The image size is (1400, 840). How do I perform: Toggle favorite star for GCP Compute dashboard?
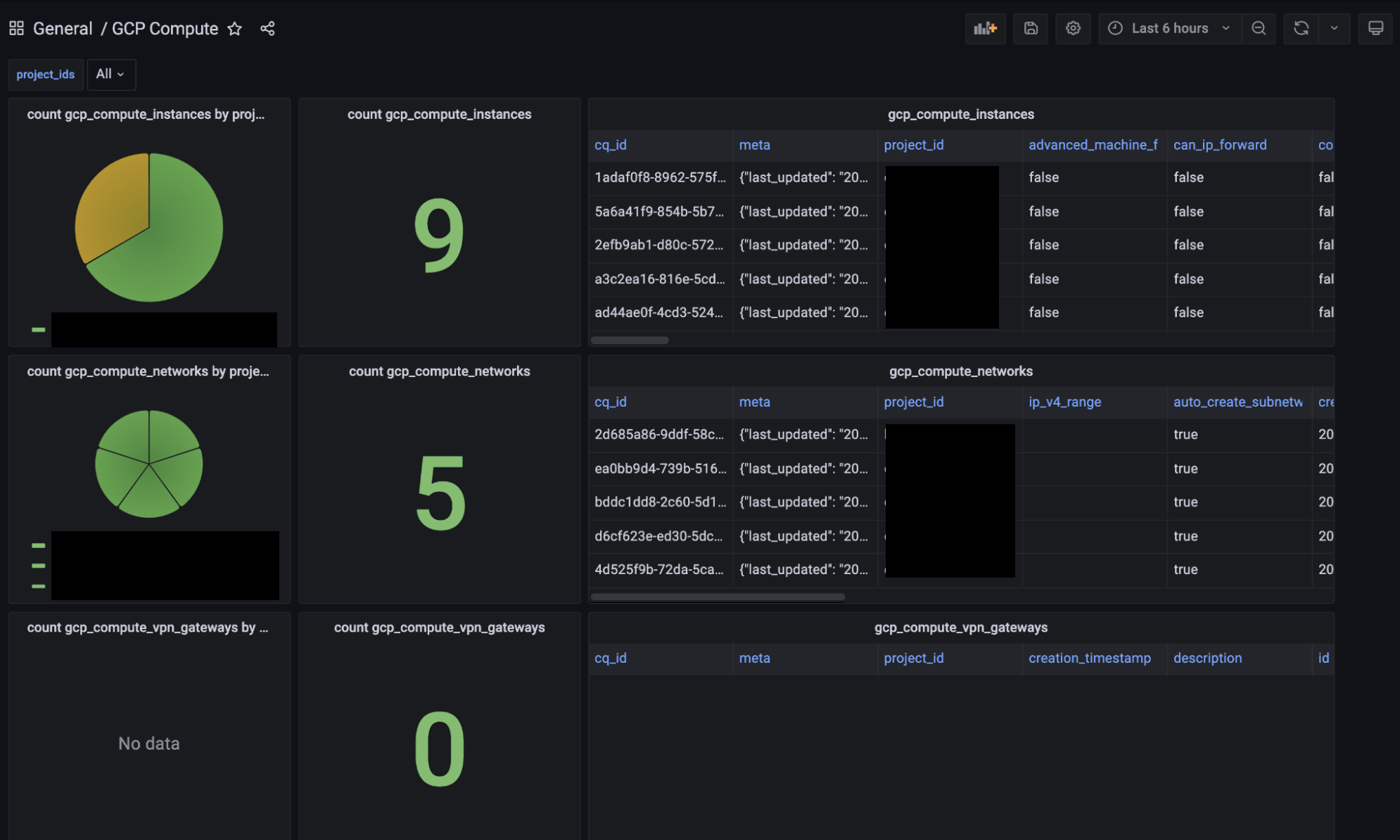[234, 29]
